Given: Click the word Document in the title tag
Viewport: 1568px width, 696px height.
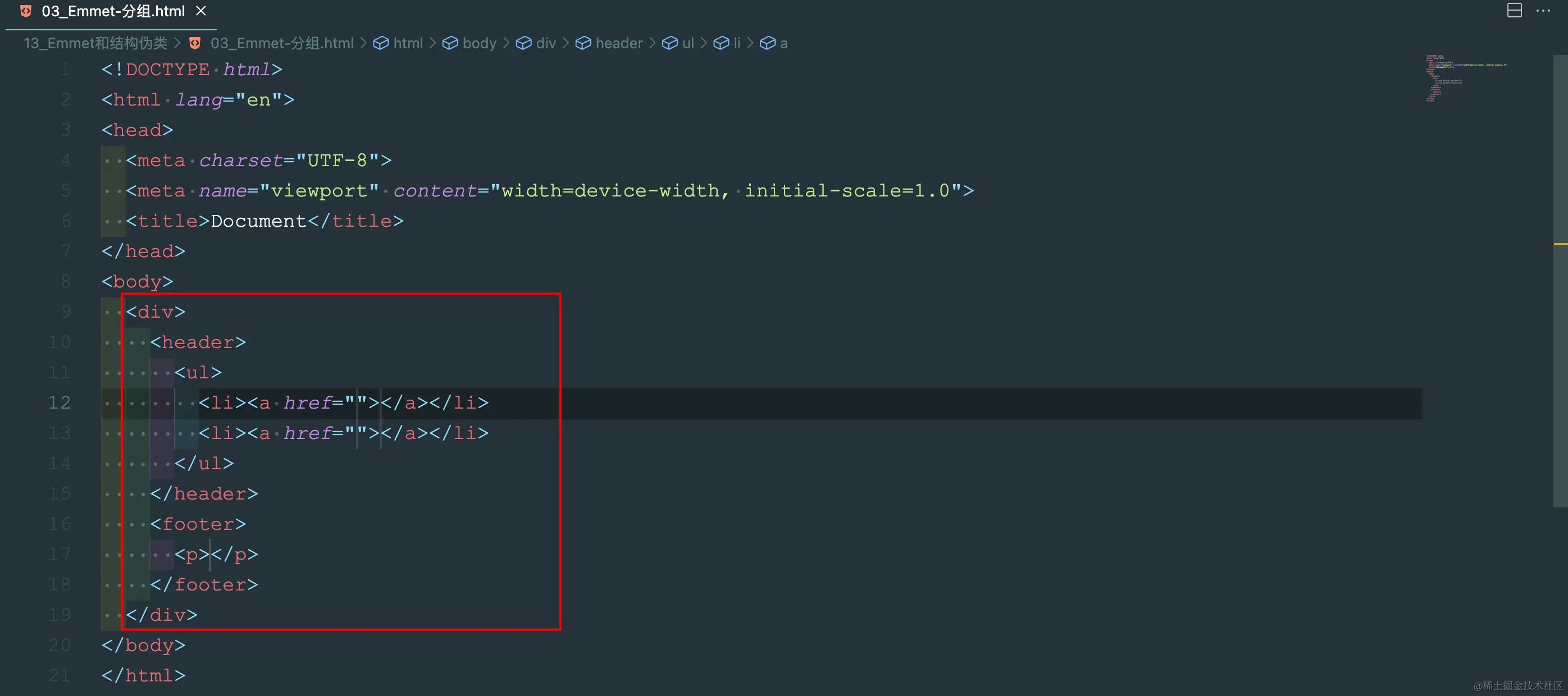Looking at the screenshot, I should 258,221.
